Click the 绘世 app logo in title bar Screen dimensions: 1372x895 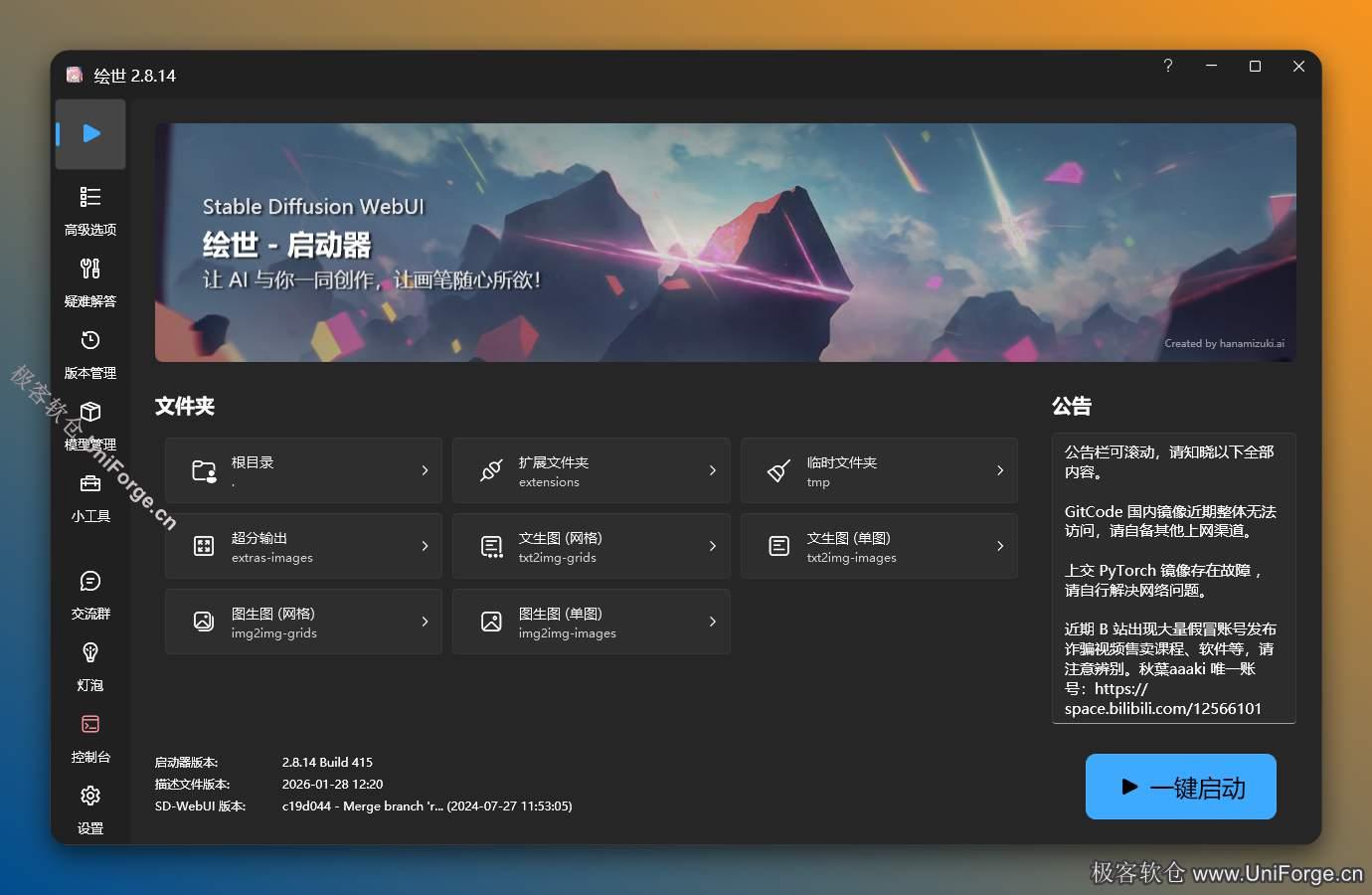[x=75, y=75]
